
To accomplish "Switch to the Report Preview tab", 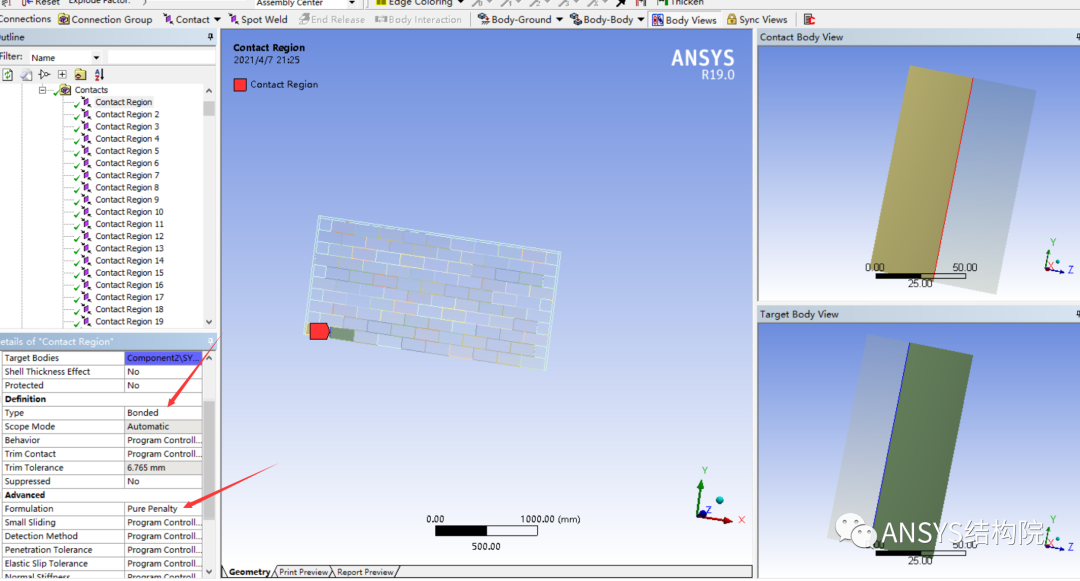I will [x=365, y=571].
